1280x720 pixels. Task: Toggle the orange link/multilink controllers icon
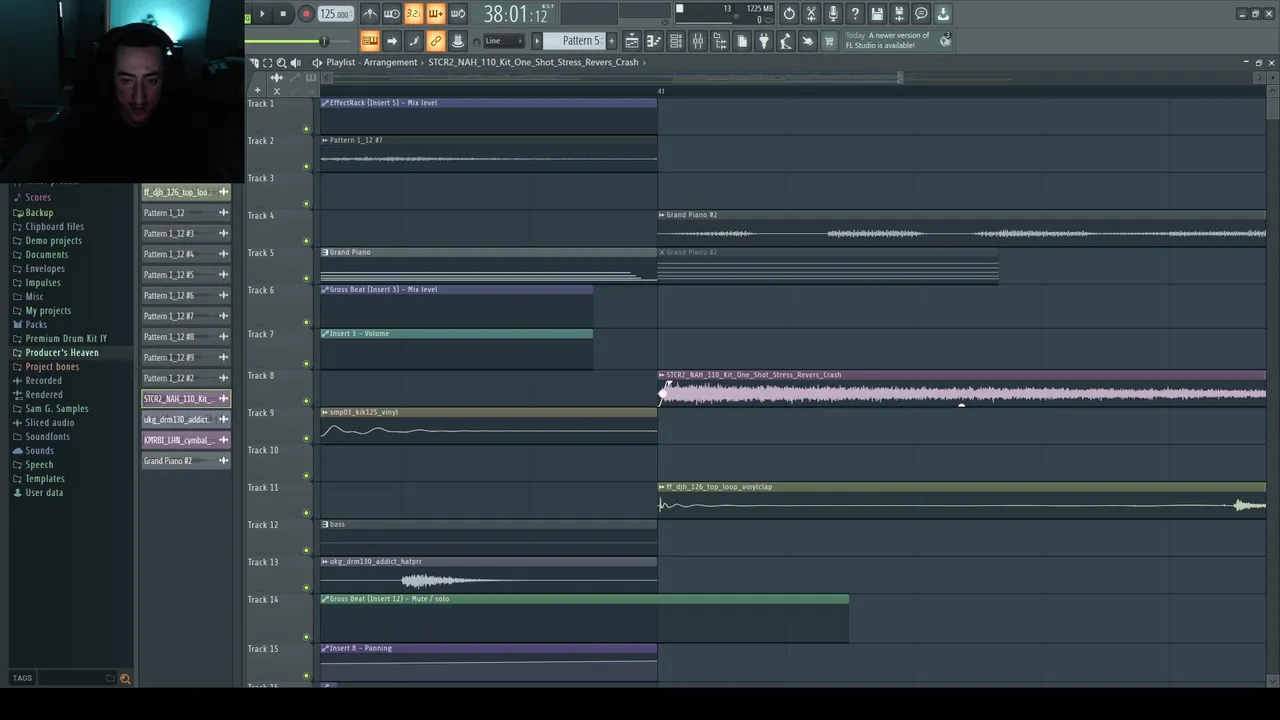pyautogui.click(x=435, y=41)
